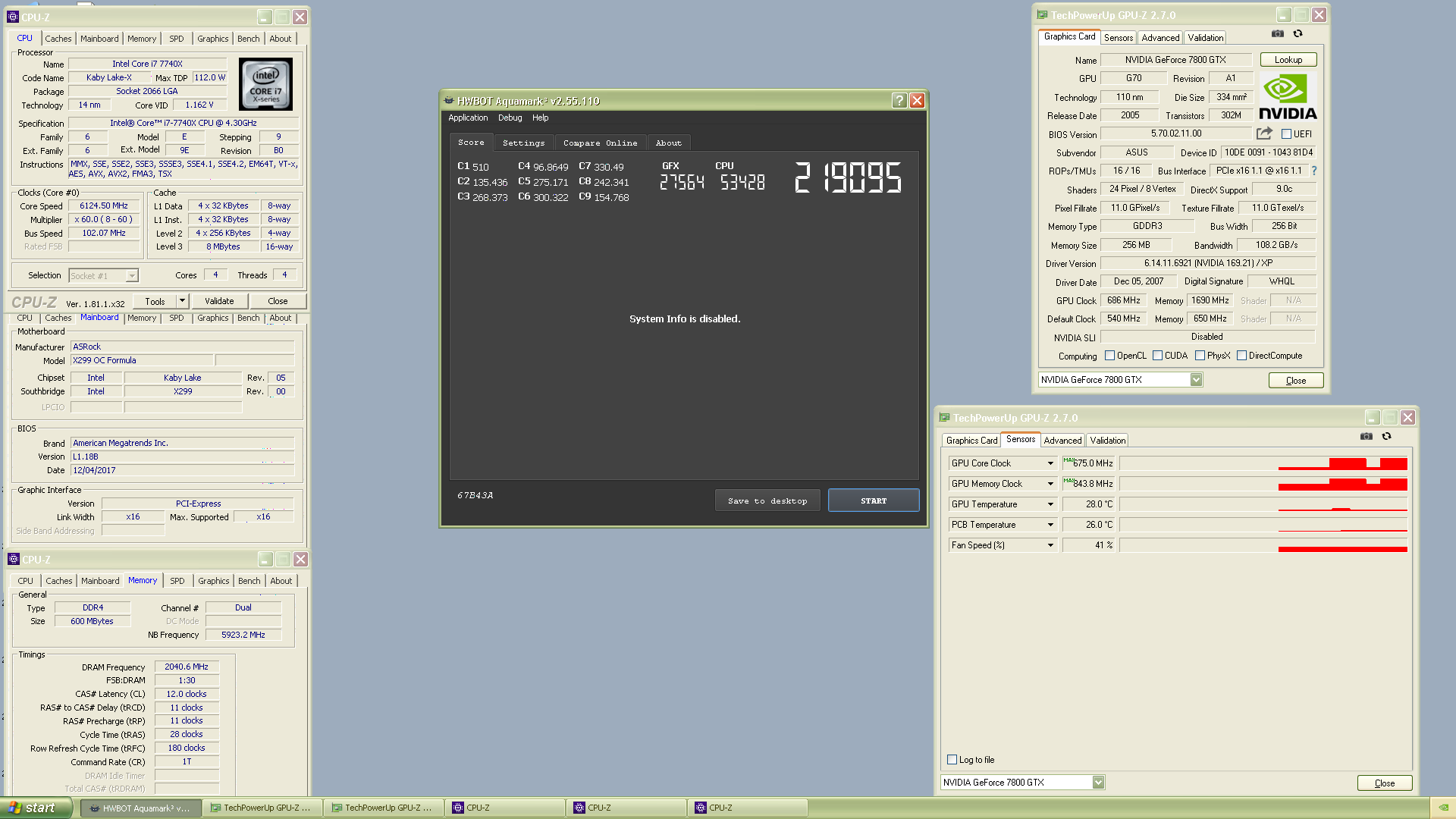
Task: Open the CPU-Z Tools dropdown arrow
Action: click(x=182, y=301)
